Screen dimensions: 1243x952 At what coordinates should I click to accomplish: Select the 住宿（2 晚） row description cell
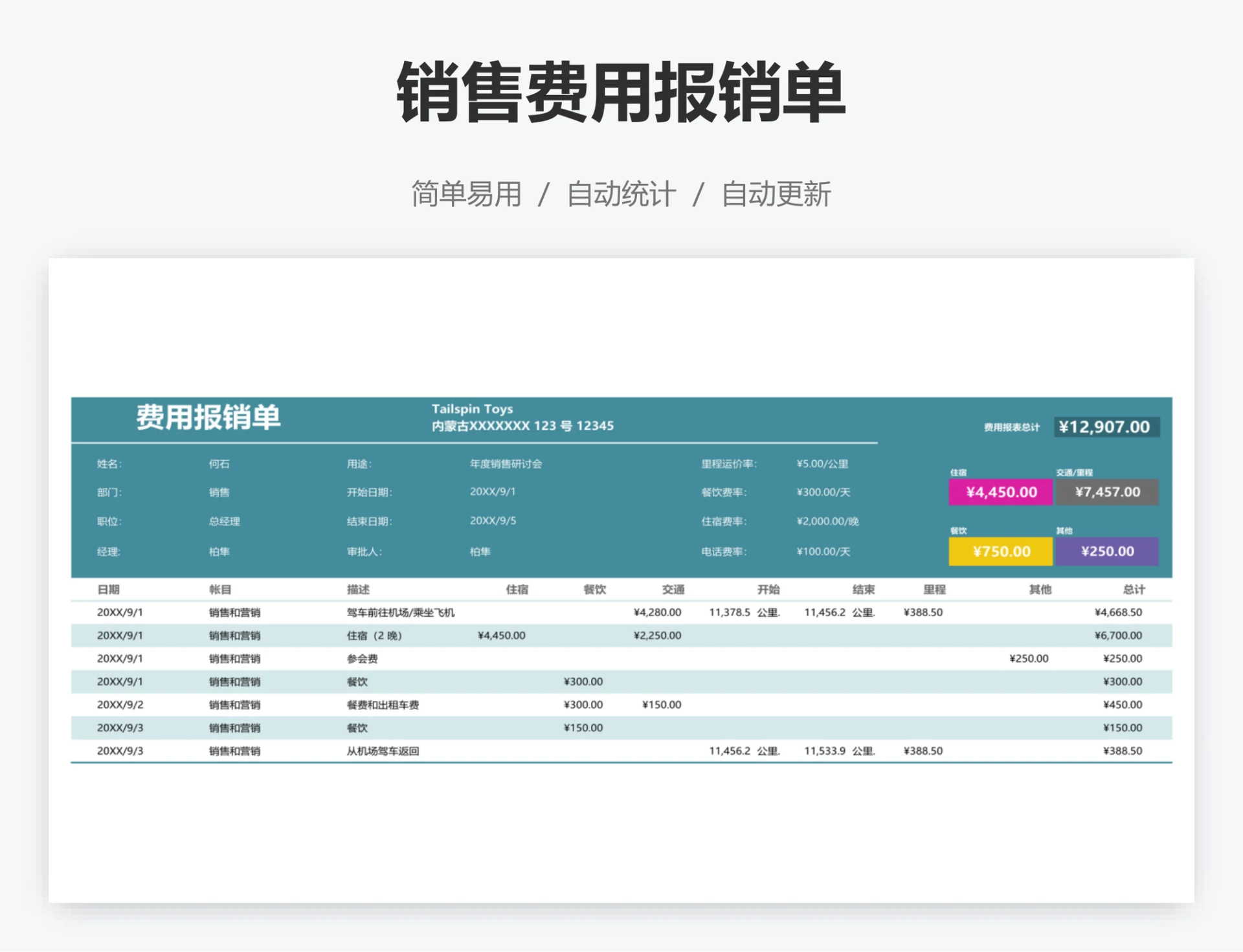tap(374, 636)
